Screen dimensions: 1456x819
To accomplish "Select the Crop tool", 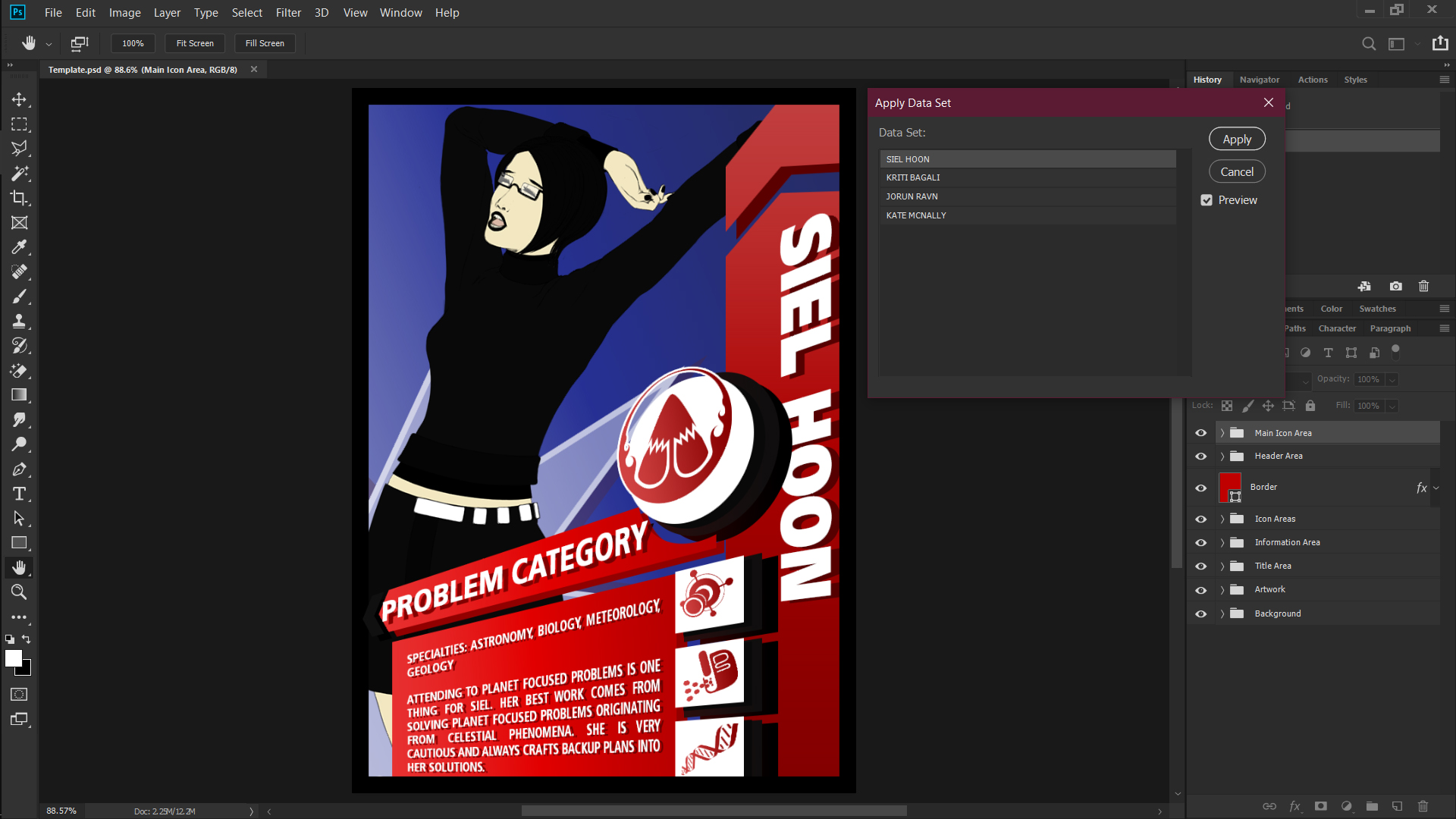I will point(19,198).
